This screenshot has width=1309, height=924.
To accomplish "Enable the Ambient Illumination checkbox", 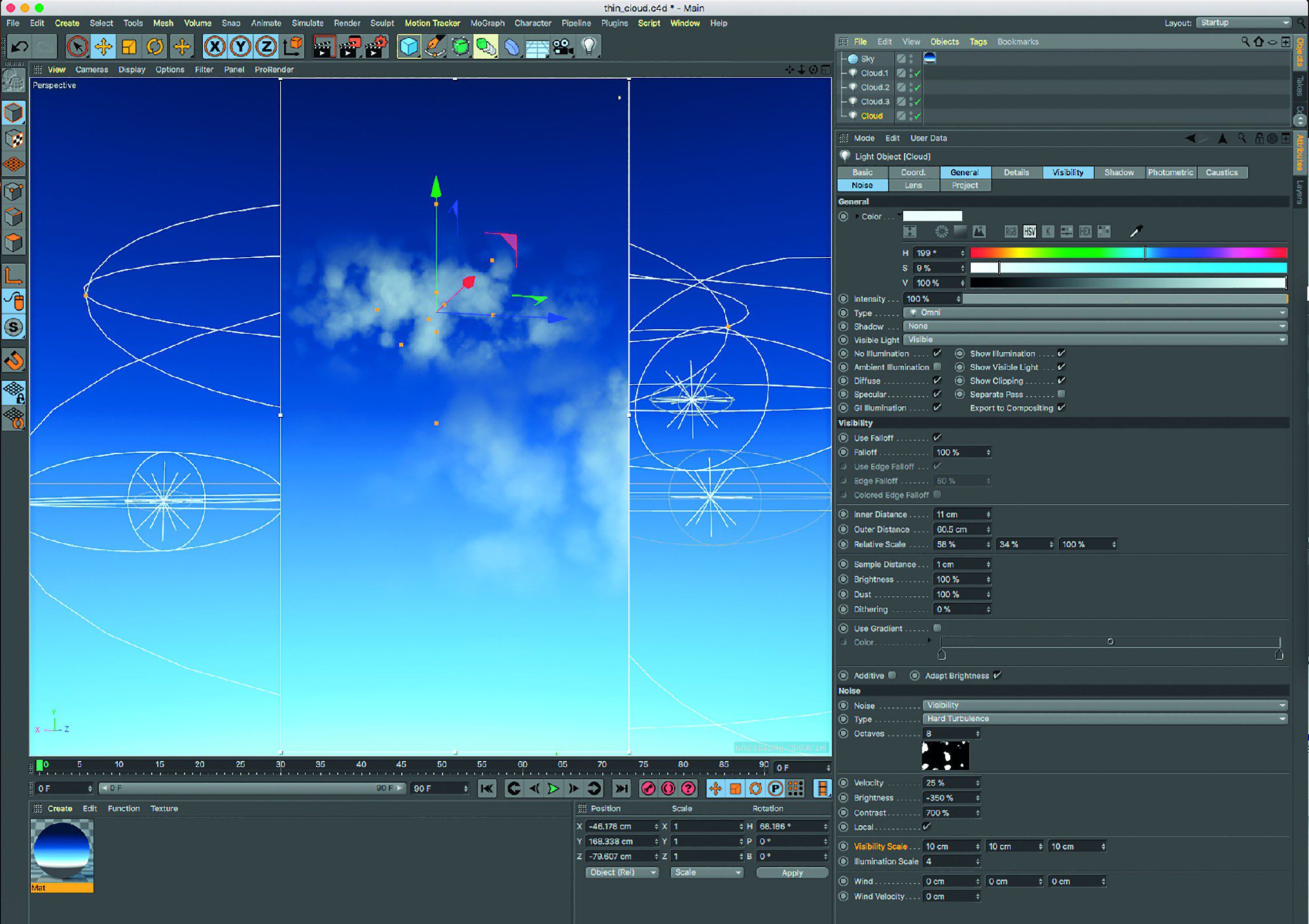I will pyautogui.click(x=937, y=367).
